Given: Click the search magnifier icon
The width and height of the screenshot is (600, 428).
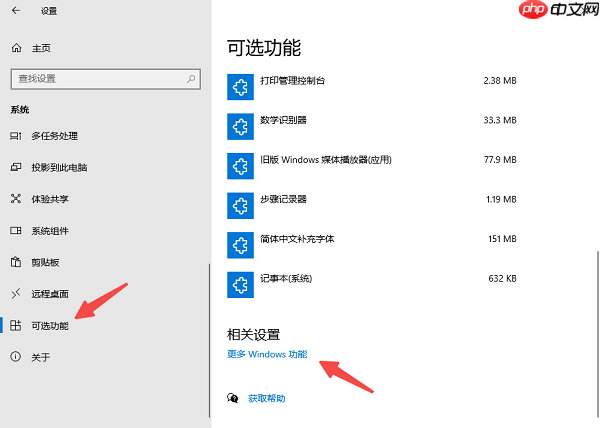Looking at the screenshot, I should pos(191,79).
